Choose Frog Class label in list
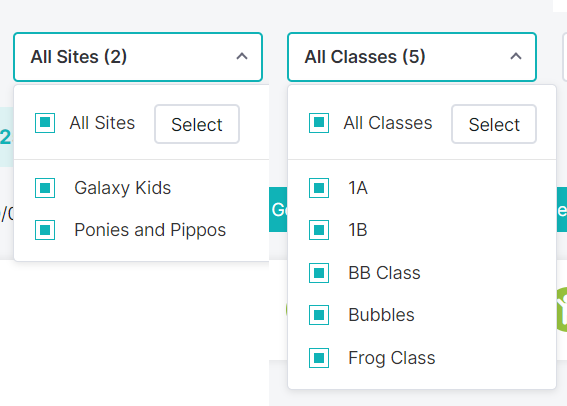The image size is (567, 406). (x=392, y=358)
